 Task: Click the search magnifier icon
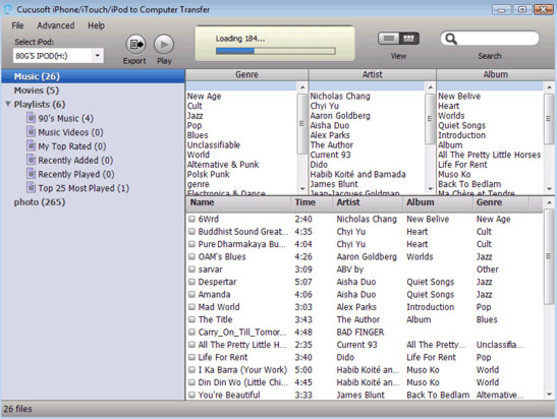click(x=451, y=38)
